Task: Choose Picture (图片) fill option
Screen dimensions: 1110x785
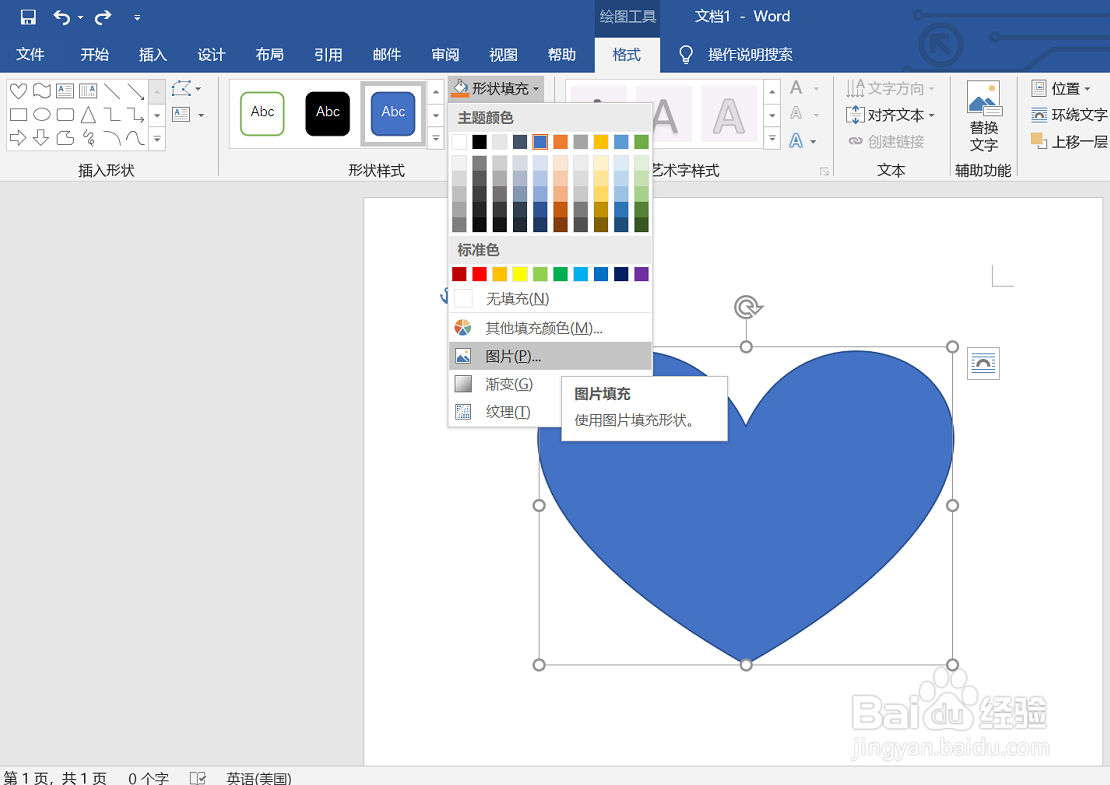Action: (550, 356)
